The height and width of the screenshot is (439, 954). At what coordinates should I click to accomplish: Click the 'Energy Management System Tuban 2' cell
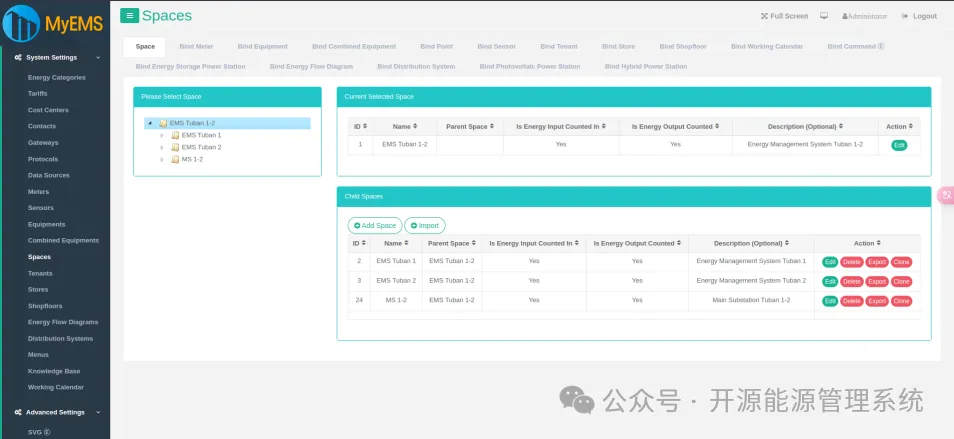pos(751,281)
